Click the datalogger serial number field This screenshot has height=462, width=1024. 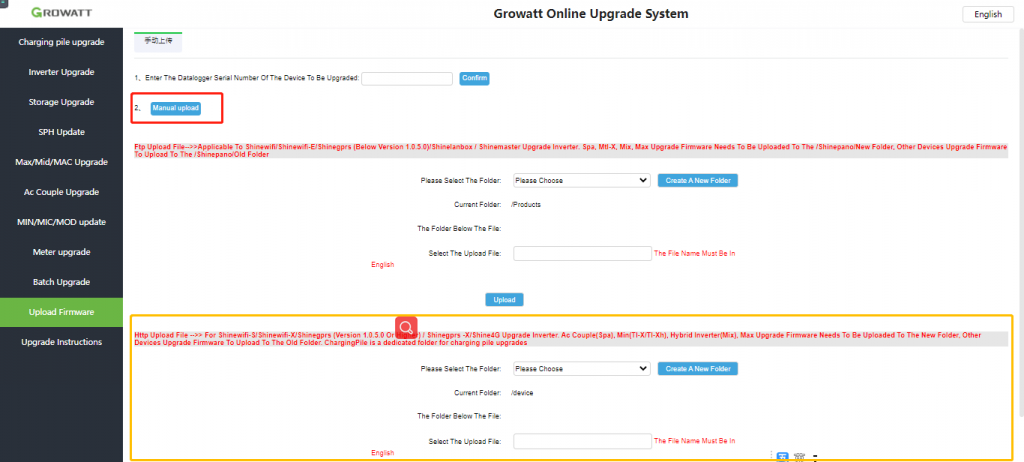pyautogui.click(x=407, y=78)
